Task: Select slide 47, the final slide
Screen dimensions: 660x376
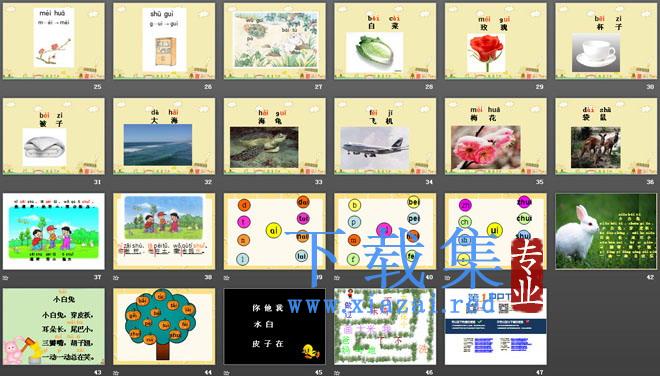Action: 495,326
